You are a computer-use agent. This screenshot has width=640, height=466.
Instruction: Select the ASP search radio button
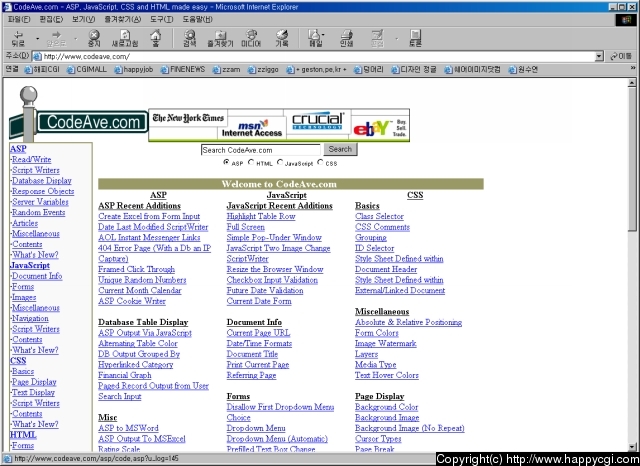226,162
